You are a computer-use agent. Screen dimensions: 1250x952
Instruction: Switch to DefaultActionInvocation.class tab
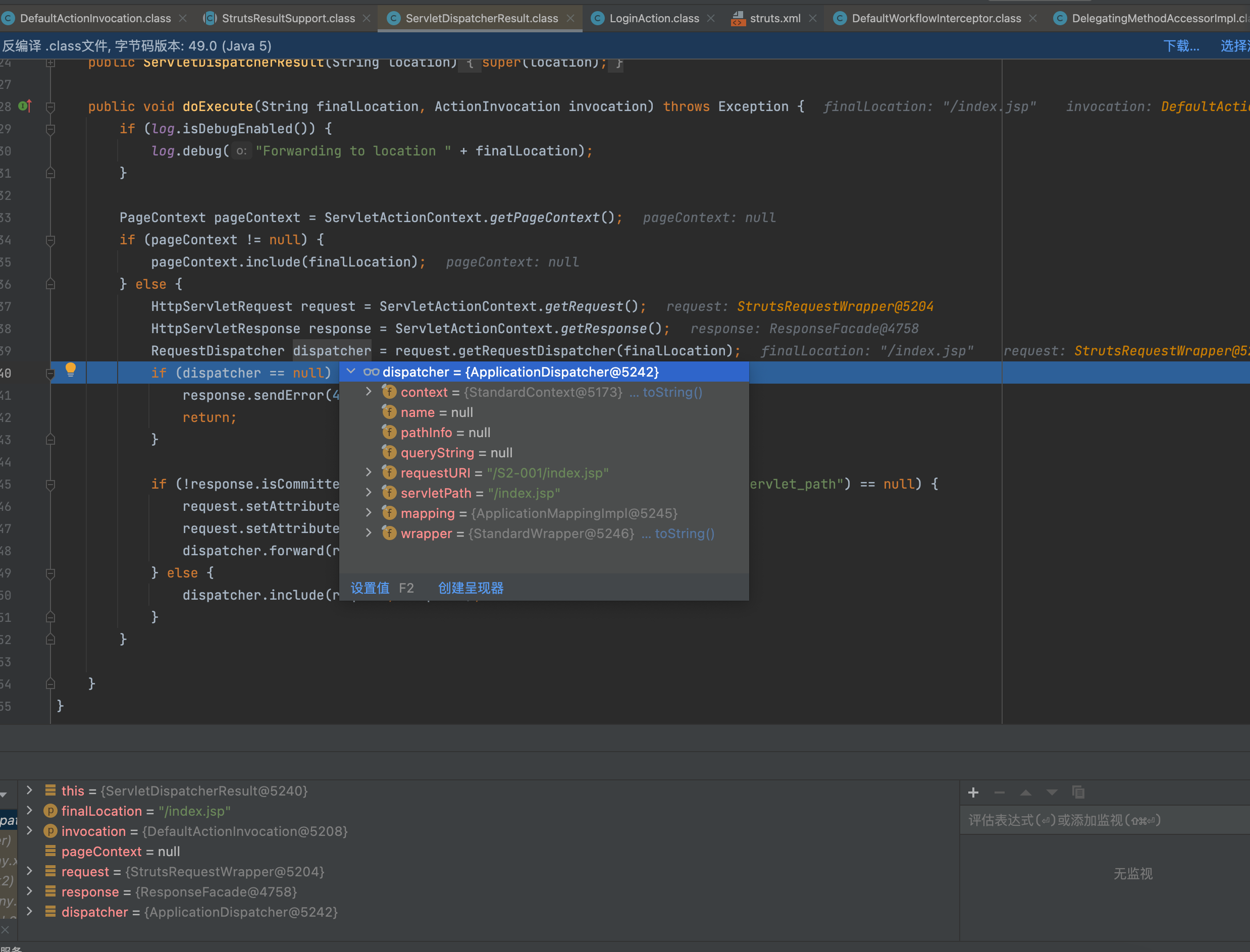[x=94, y=18]
